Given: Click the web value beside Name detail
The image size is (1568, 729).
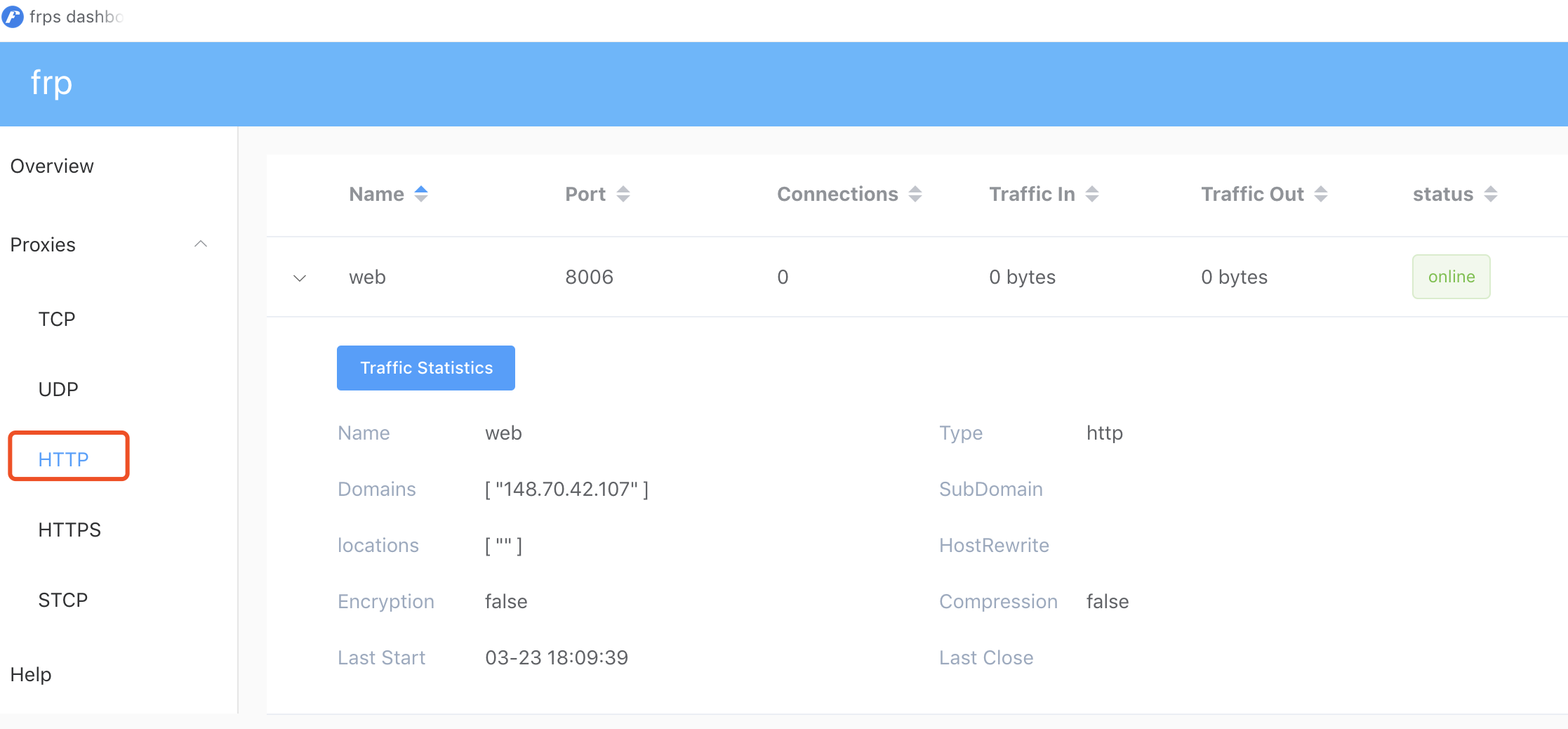Looking at the screenshot, I should [504, 433].
